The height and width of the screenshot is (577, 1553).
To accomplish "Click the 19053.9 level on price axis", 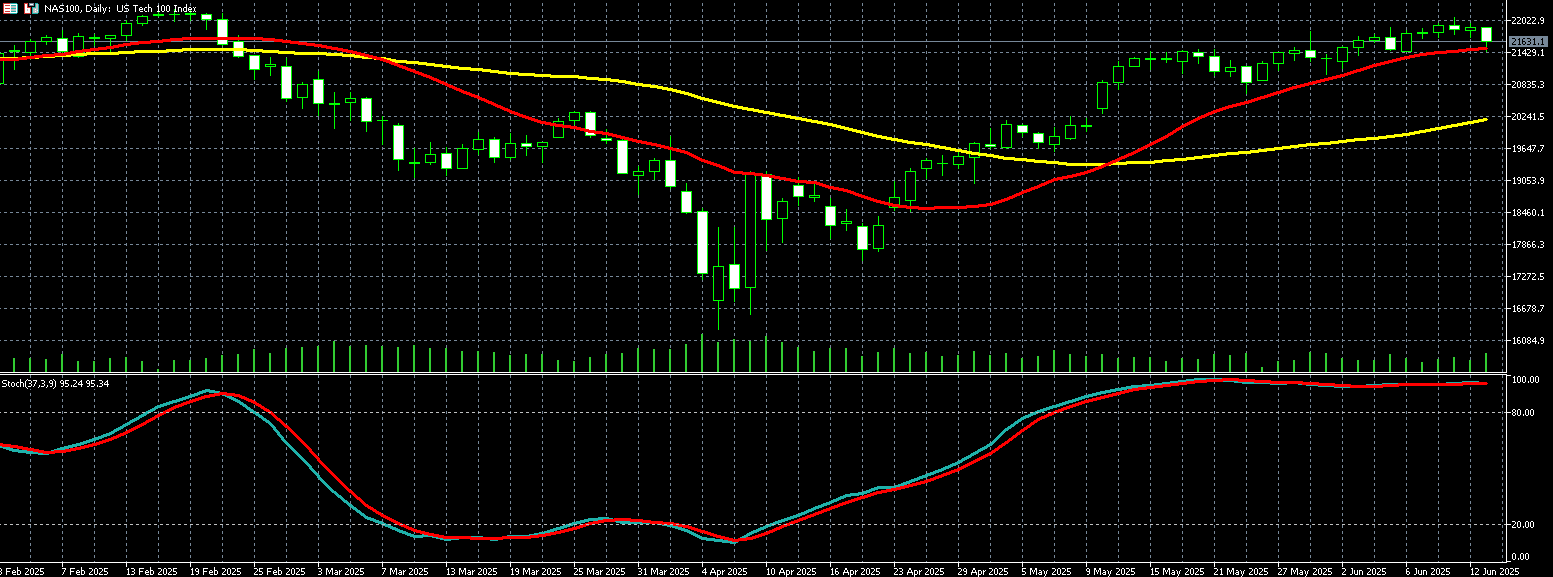I will pos(1529,181).
